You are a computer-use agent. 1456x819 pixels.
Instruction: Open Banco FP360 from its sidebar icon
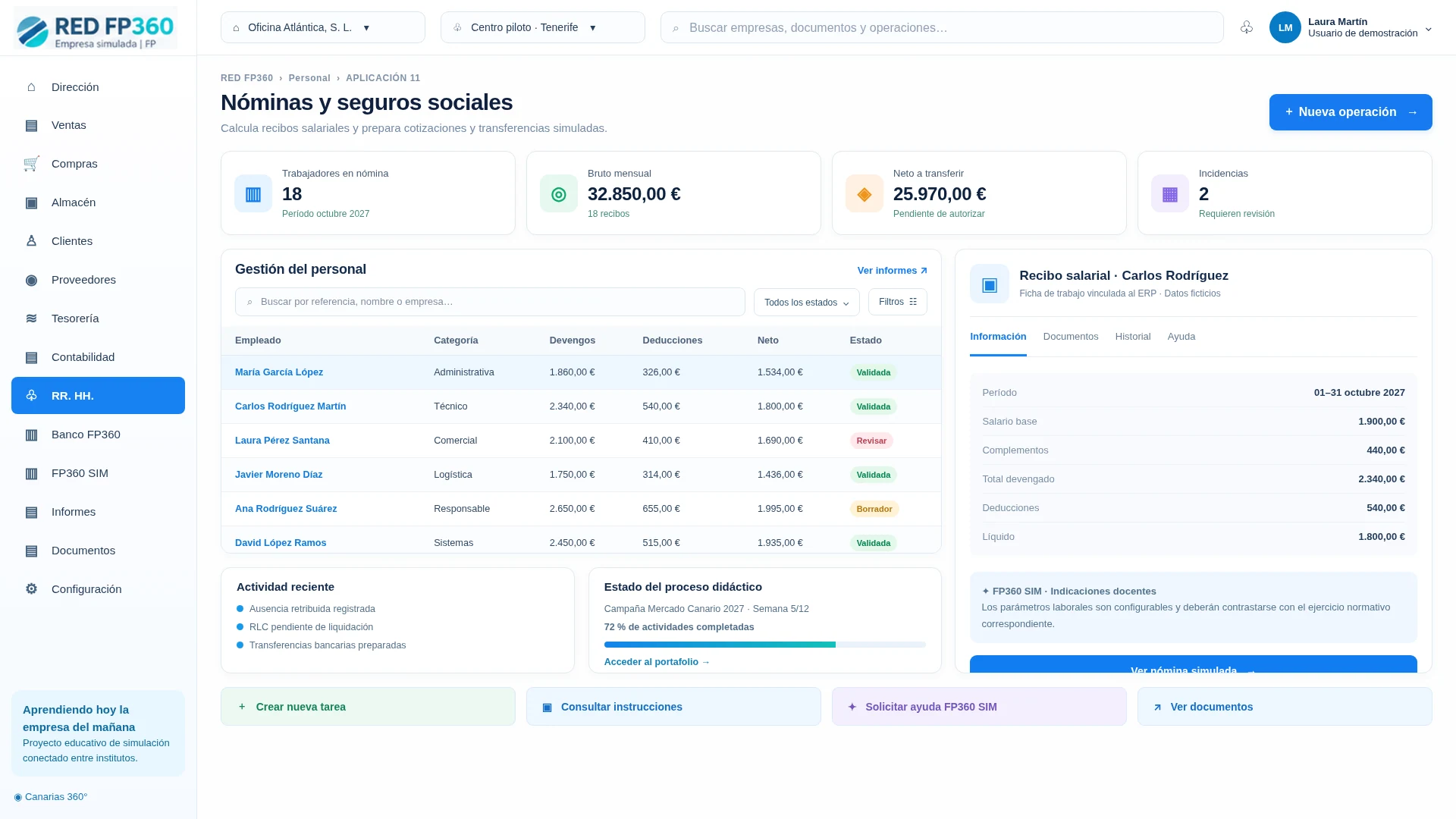31,435
